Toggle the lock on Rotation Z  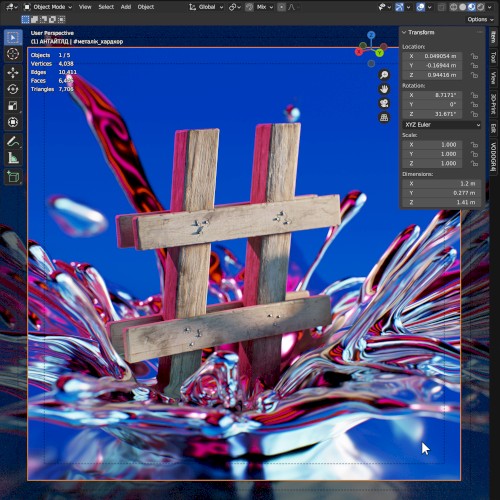point(474,114)
